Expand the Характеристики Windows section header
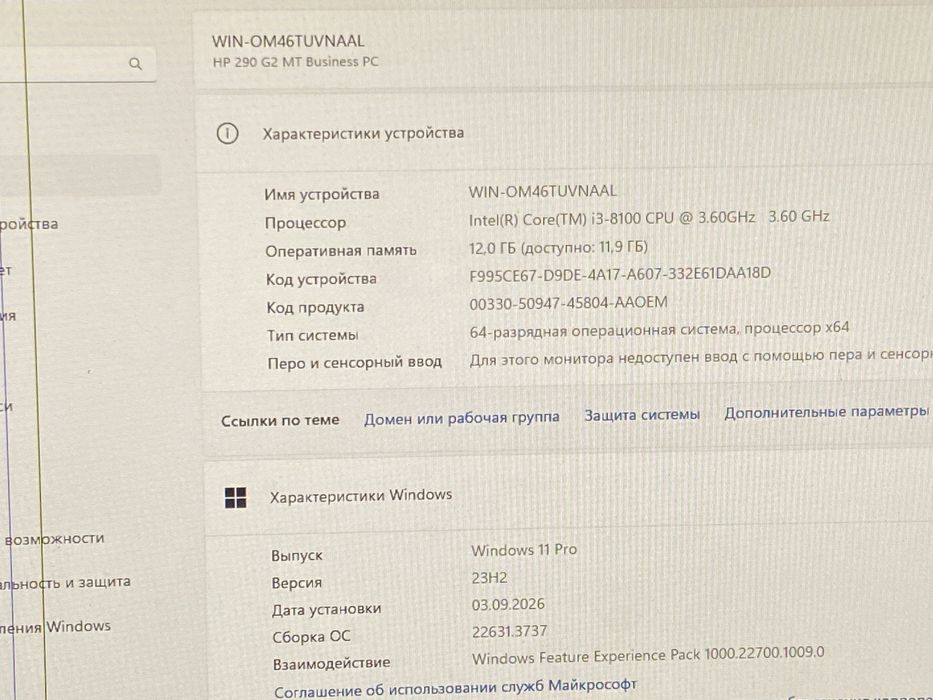This screenshot has height=700, width=933. point(568,496)
